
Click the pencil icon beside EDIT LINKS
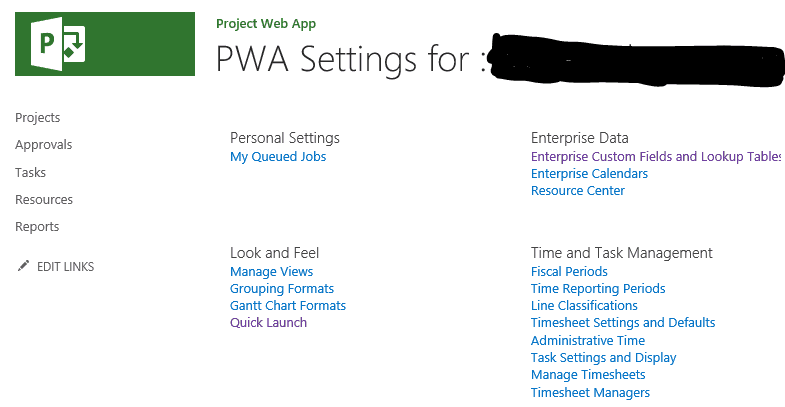tap(23, 266)
